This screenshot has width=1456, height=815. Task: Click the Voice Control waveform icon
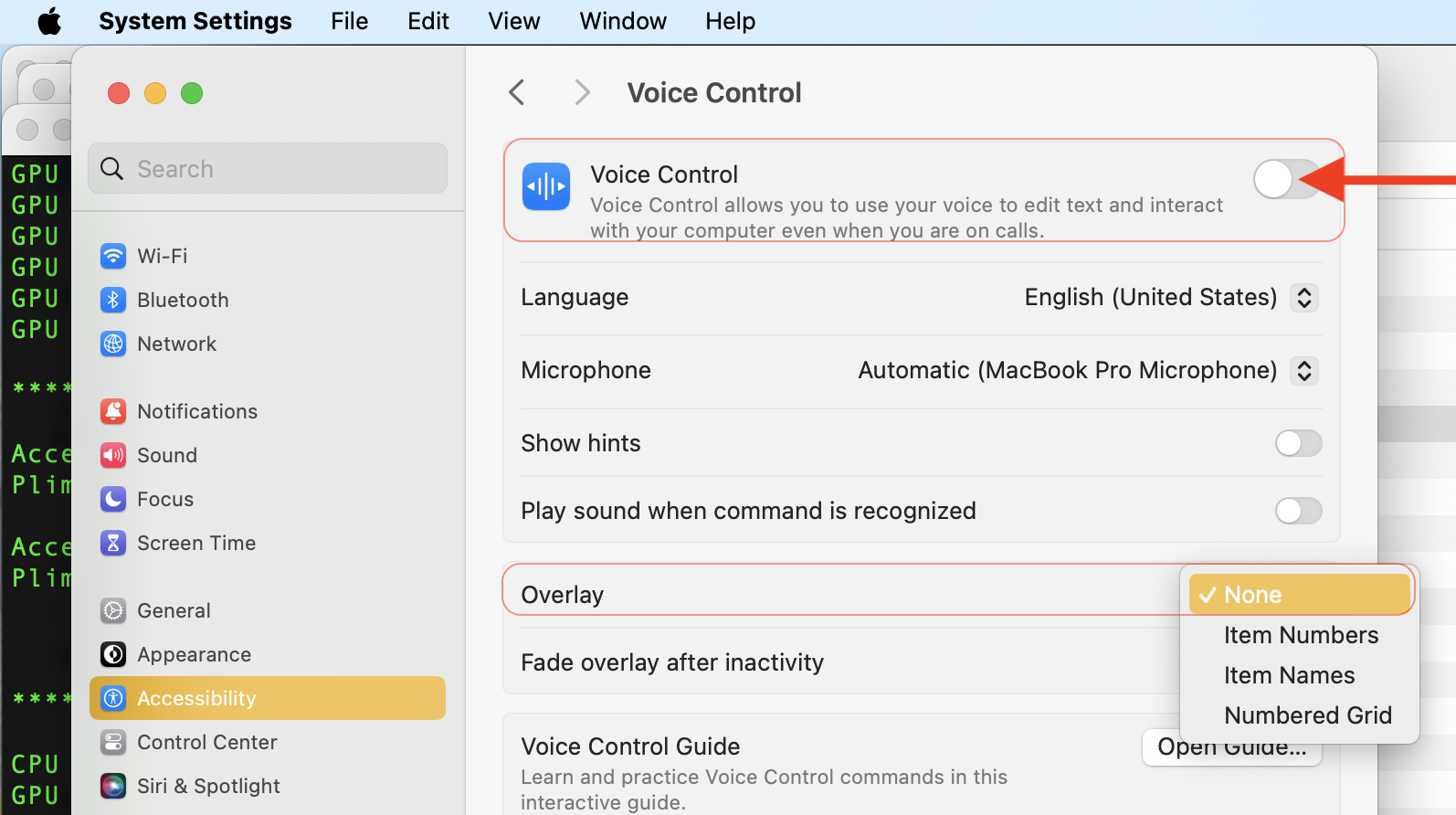click(x=545, y=186)
